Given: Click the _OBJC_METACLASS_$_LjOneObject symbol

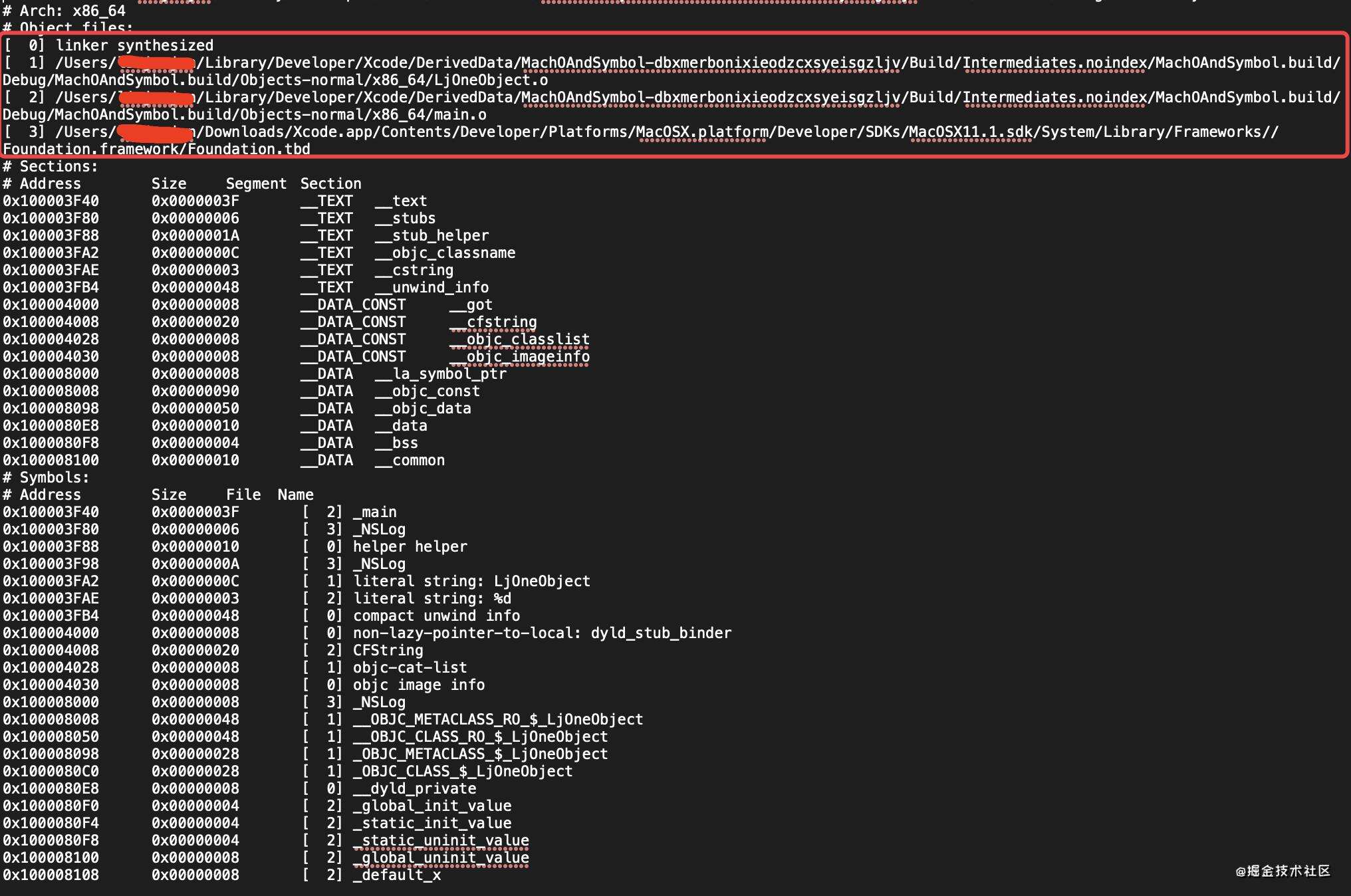Looking at the screenshot, I should [x=481, y=754].
